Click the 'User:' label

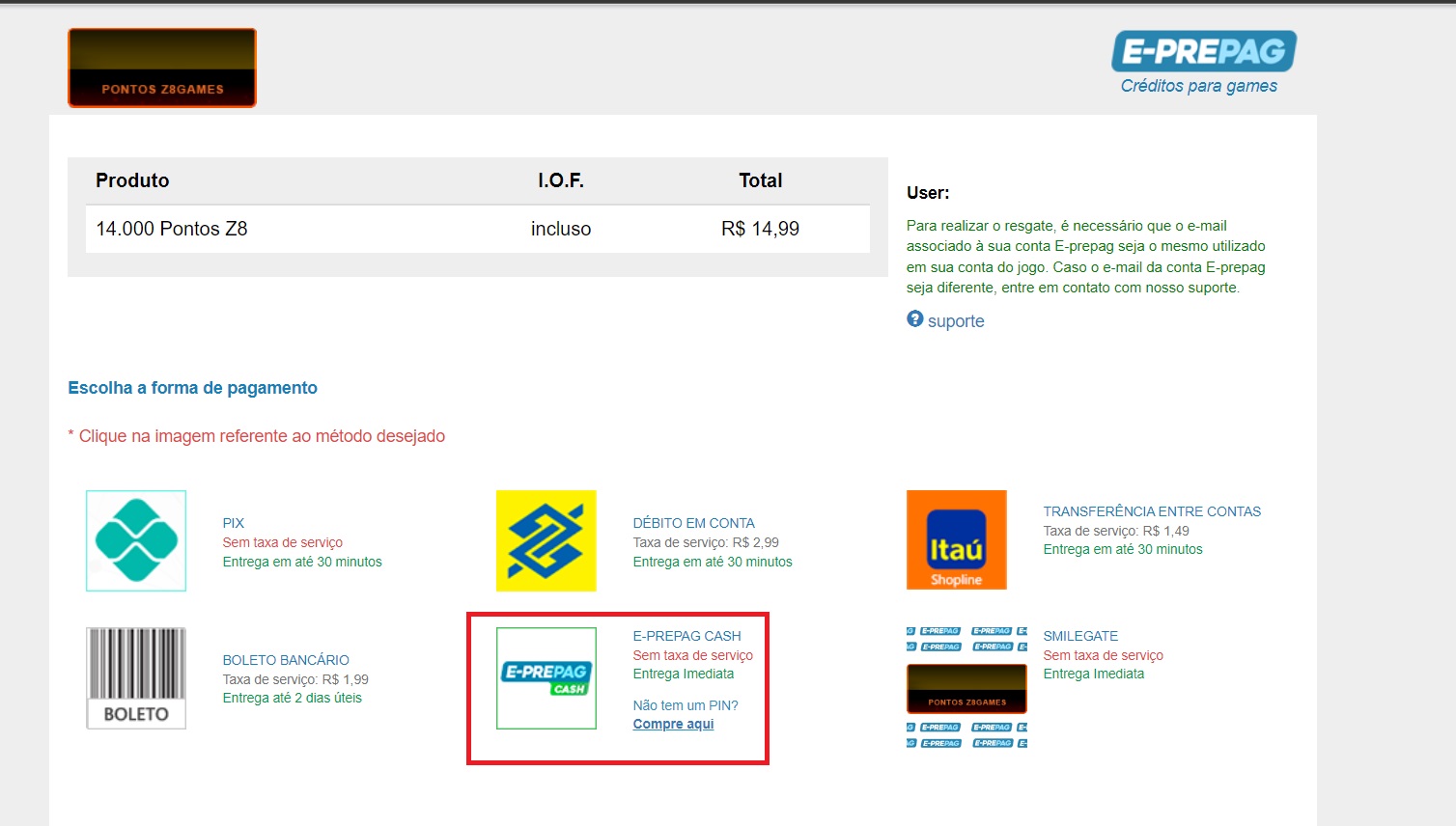coord(928,193)
